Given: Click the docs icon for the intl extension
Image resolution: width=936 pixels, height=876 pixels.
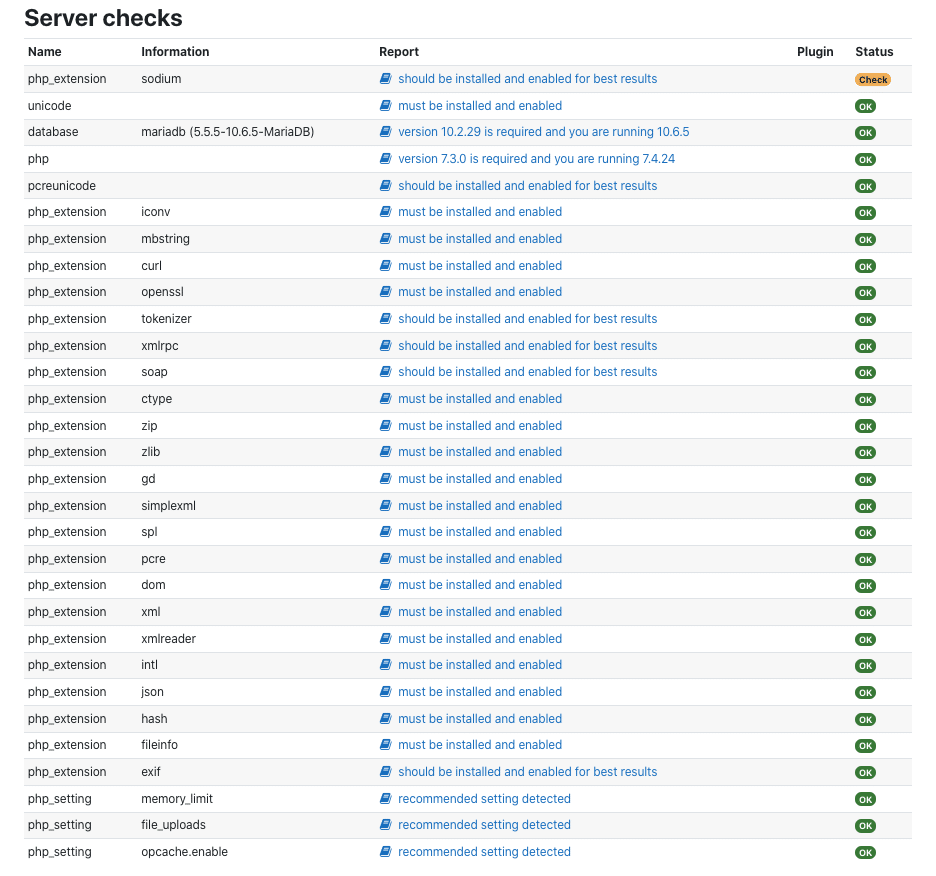Looking at the screenshot, I should tap(386, 665).
